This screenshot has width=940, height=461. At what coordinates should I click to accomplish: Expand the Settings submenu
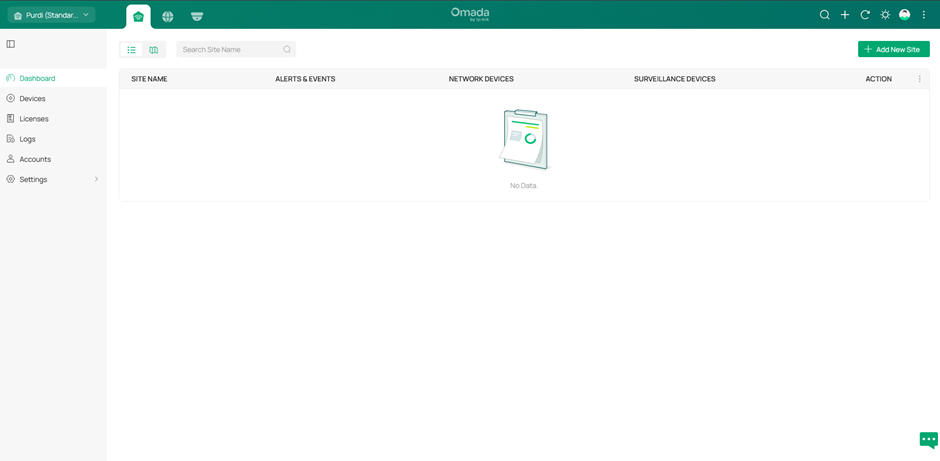[x=52, y=179]
